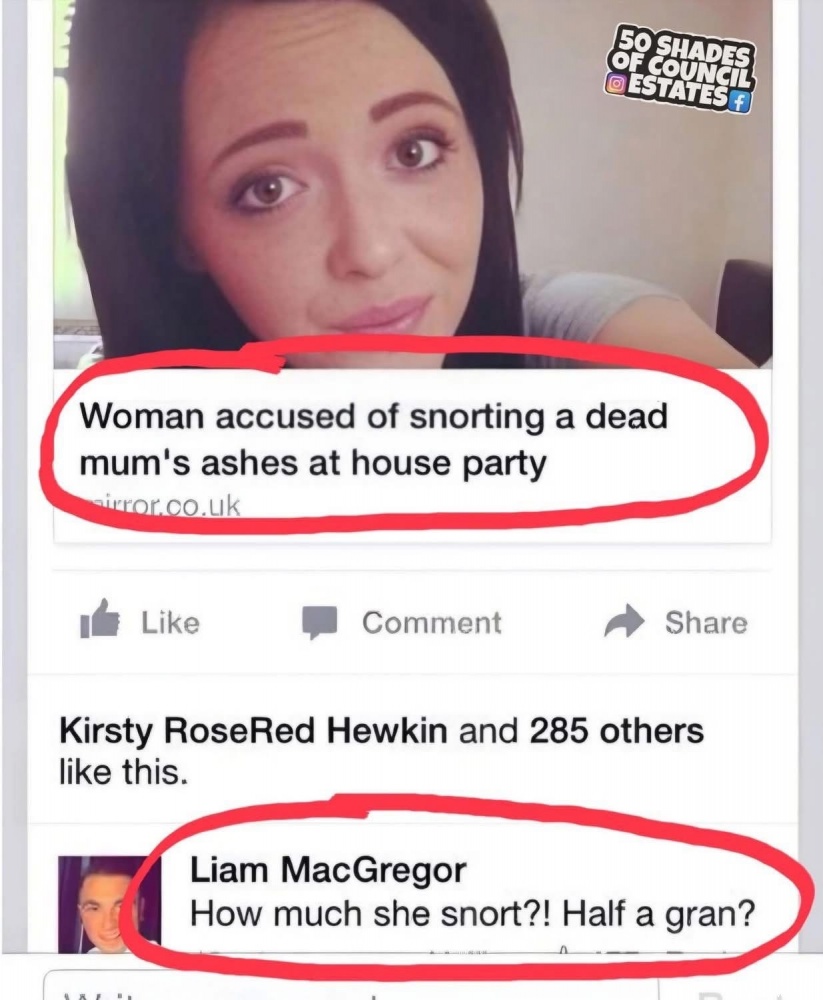Click the "like this." text line
The image size is (823, 1000).
124,772
